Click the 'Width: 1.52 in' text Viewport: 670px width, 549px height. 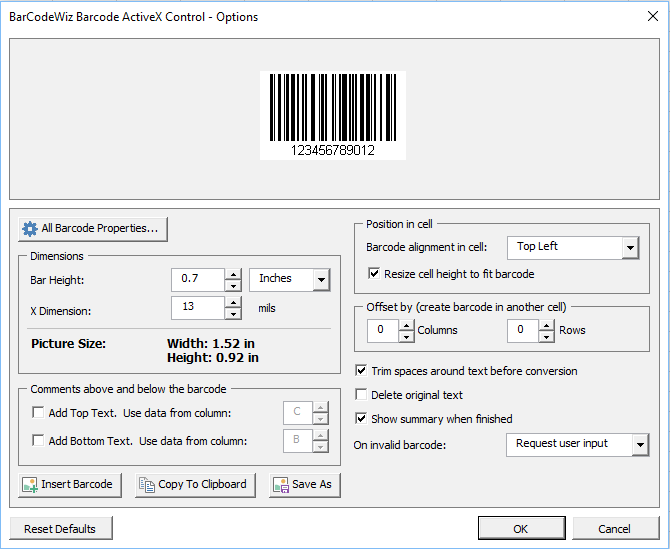coord(211,343)
